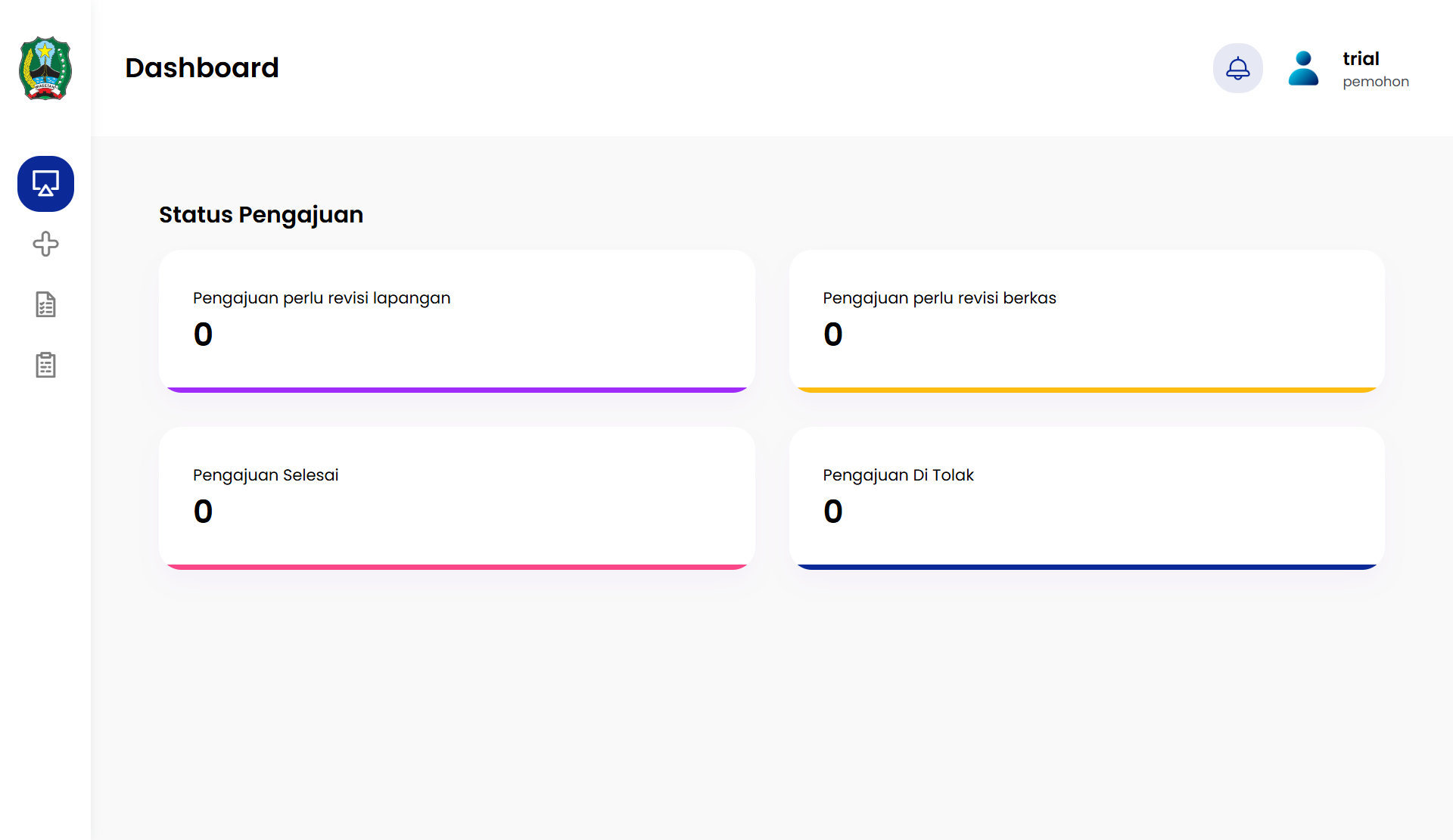This screenshot has width=1453, height=840.
Task: Open the document checklist sidebar icon
Action: [x=45, y=304]
